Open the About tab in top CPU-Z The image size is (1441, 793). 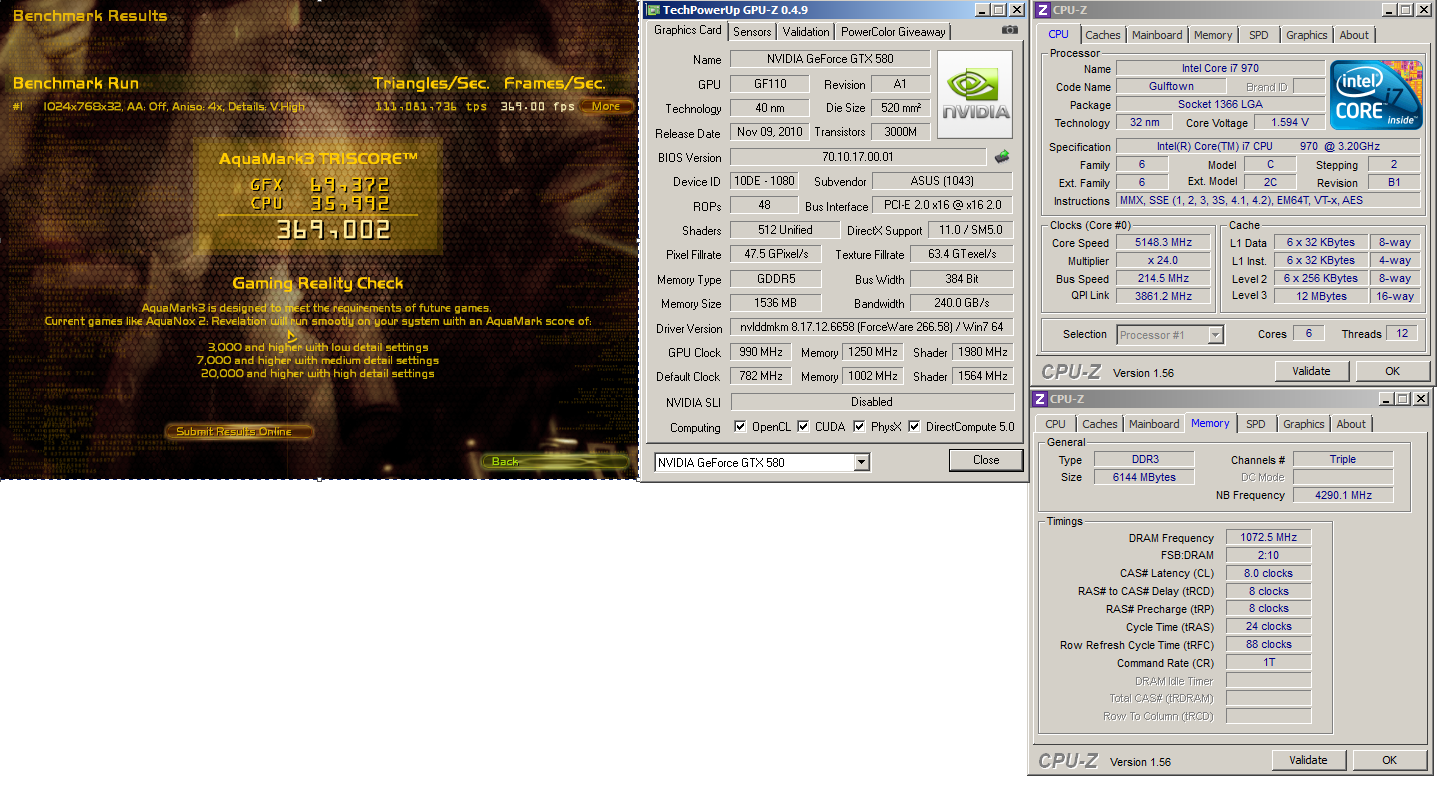(1354, 35)
